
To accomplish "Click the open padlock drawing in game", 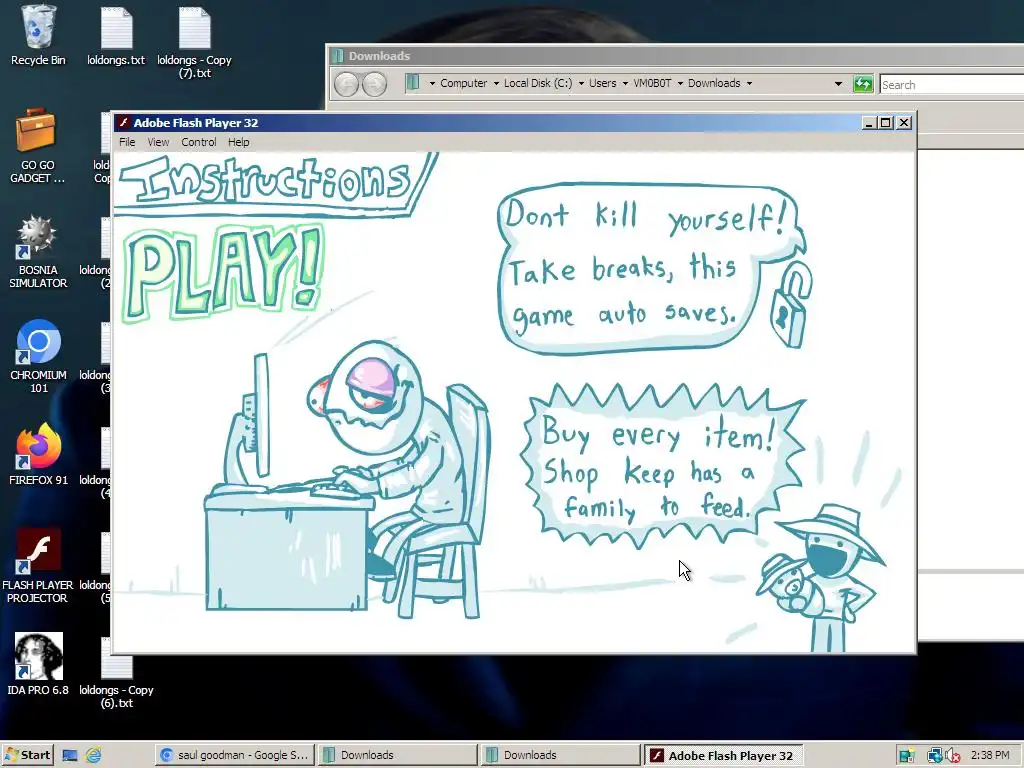I will point(792,304).
